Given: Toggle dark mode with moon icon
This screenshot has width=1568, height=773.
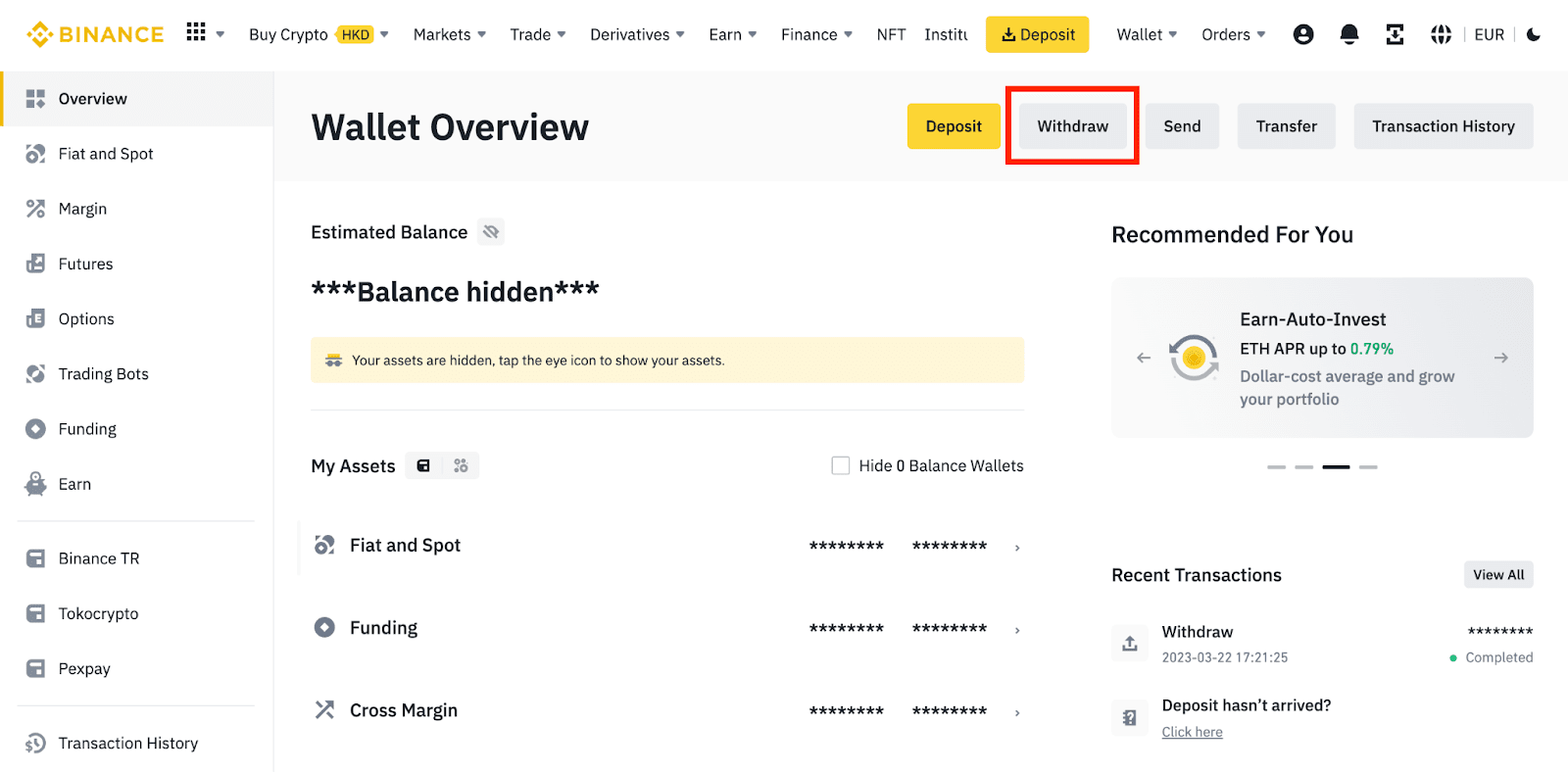Looking at the screenshot, I should coord(1534,34).
